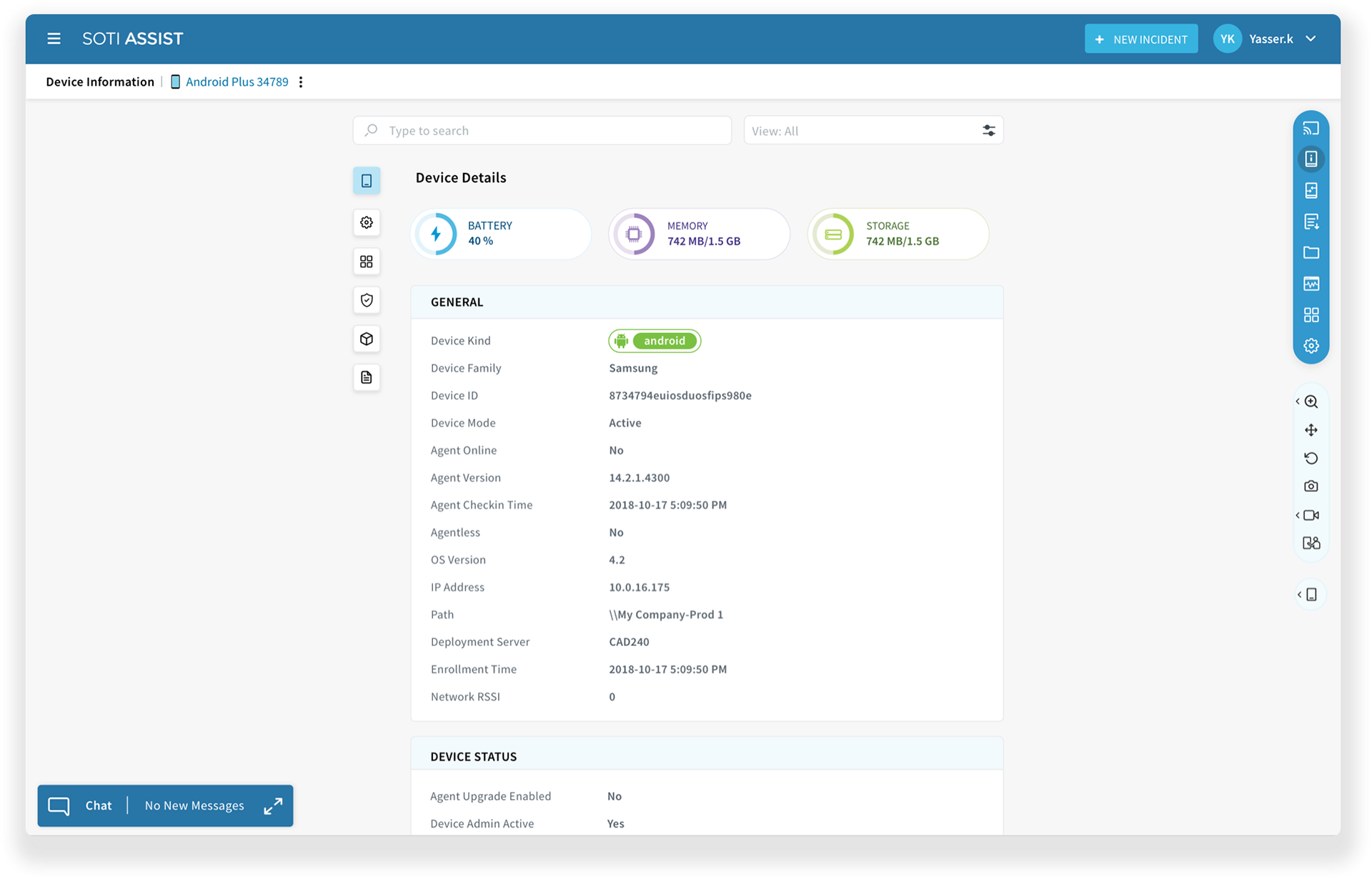This screenshot has height=879, width=1372.
Task: Select the Device Details phone section icon
Action: click(x=367, y=181)
